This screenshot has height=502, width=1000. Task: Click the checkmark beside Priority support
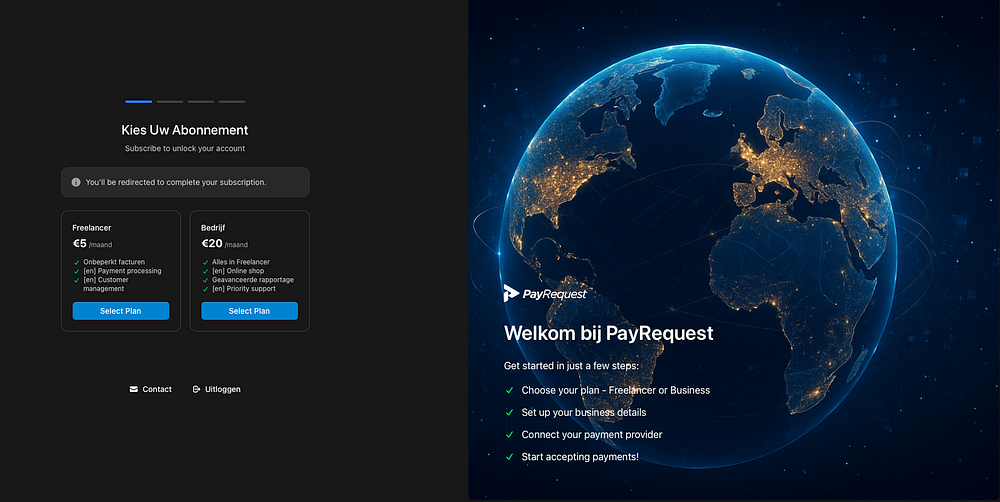(205, 289)
